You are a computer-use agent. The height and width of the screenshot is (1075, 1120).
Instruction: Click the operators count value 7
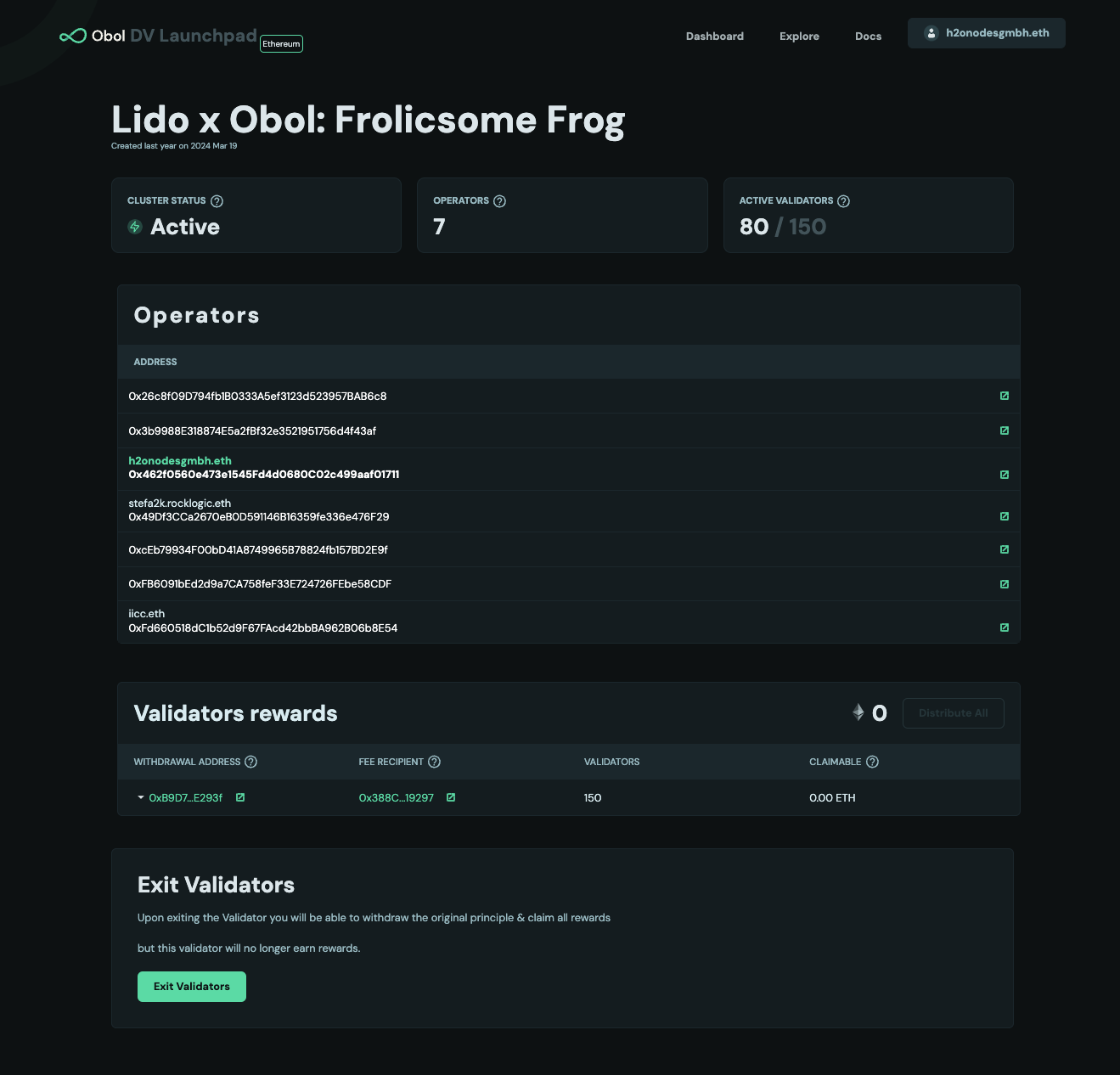tap(439, 227)
